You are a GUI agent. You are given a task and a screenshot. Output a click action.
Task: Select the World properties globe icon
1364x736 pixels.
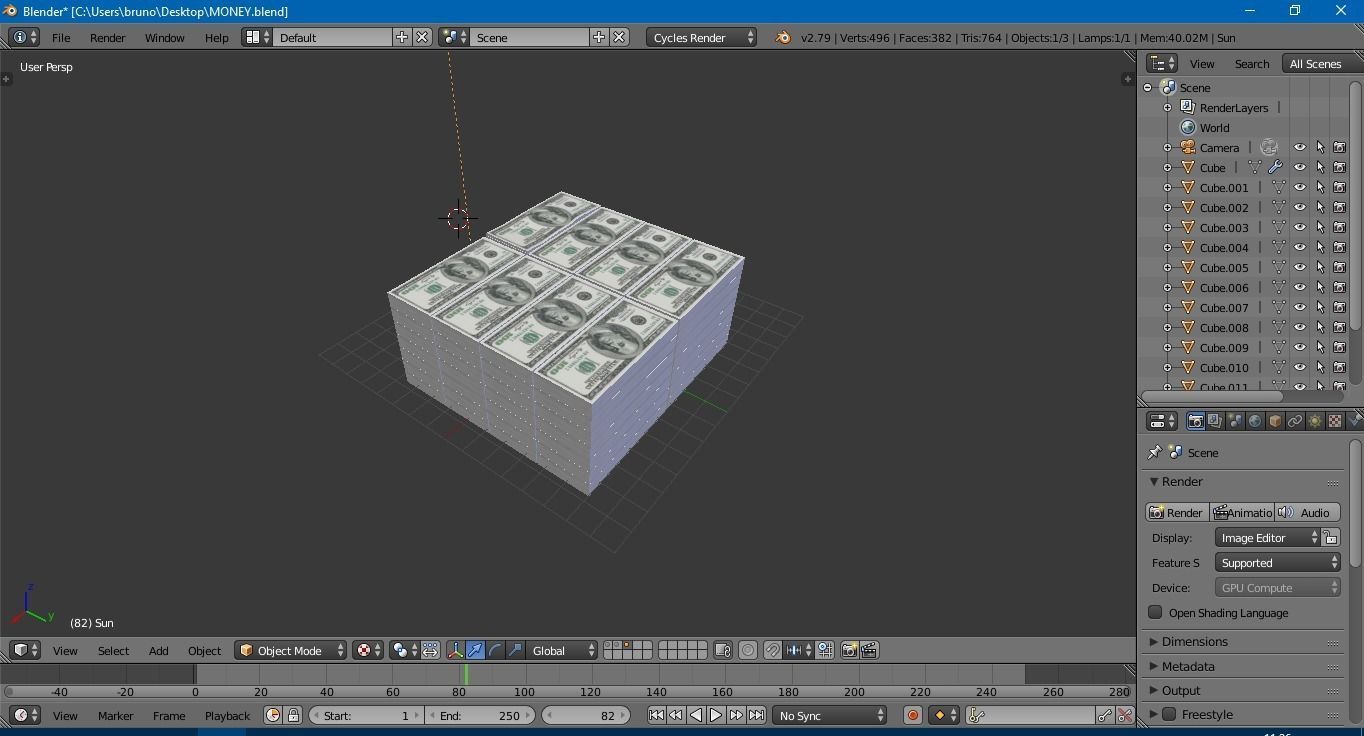click(x=1254, y=421)
